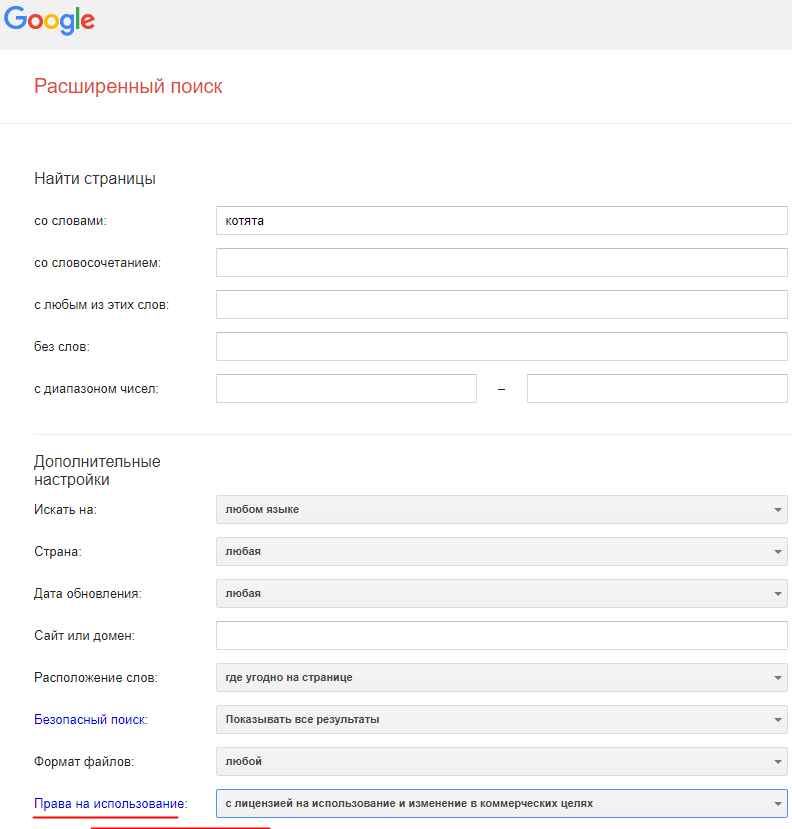
Task: Open the language selector showing "любом языке"
Action: pyautogui.click(x=500, y=509)
